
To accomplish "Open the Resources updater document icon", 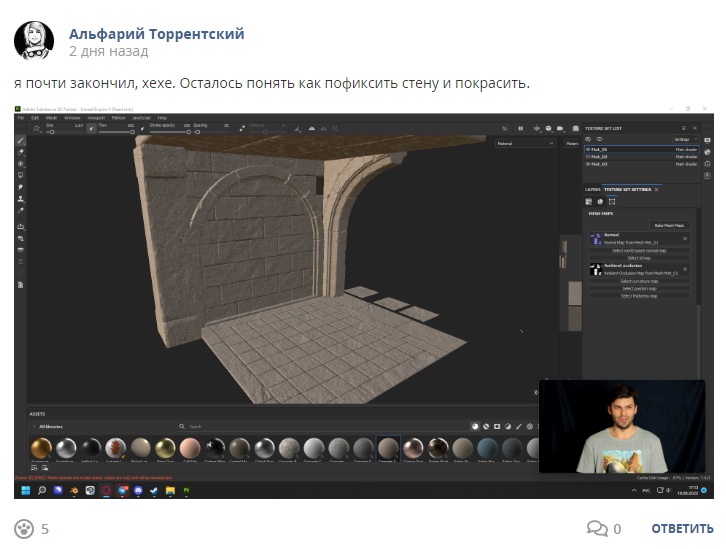I will point(21,285).
